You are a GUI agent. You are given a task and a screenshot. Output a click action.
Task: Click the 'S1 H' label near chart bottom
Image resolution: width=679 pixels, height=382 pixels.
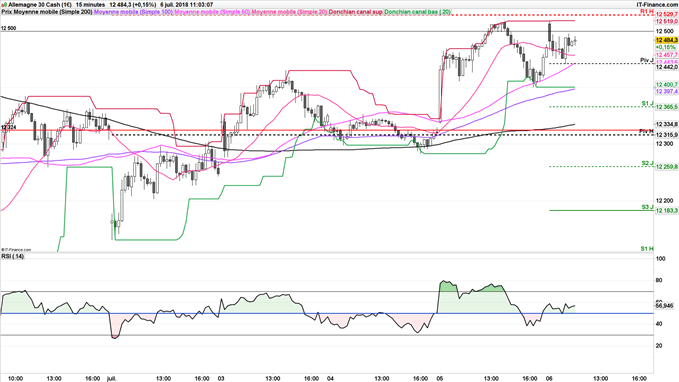pyautogui.click(x=647, y=249)
